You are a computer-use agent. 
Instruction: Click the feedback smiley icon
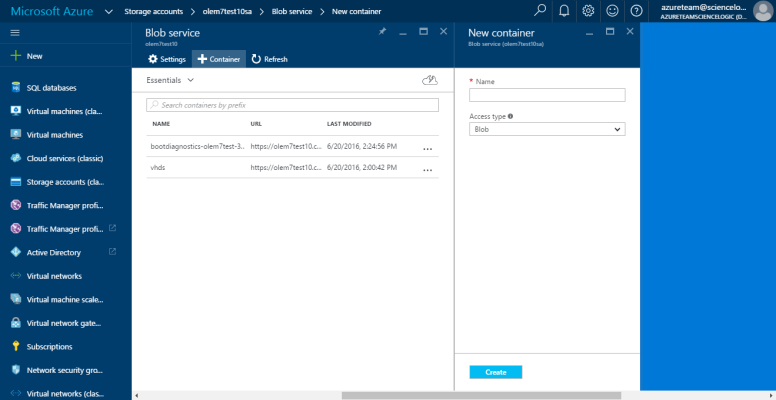(612, 10)
